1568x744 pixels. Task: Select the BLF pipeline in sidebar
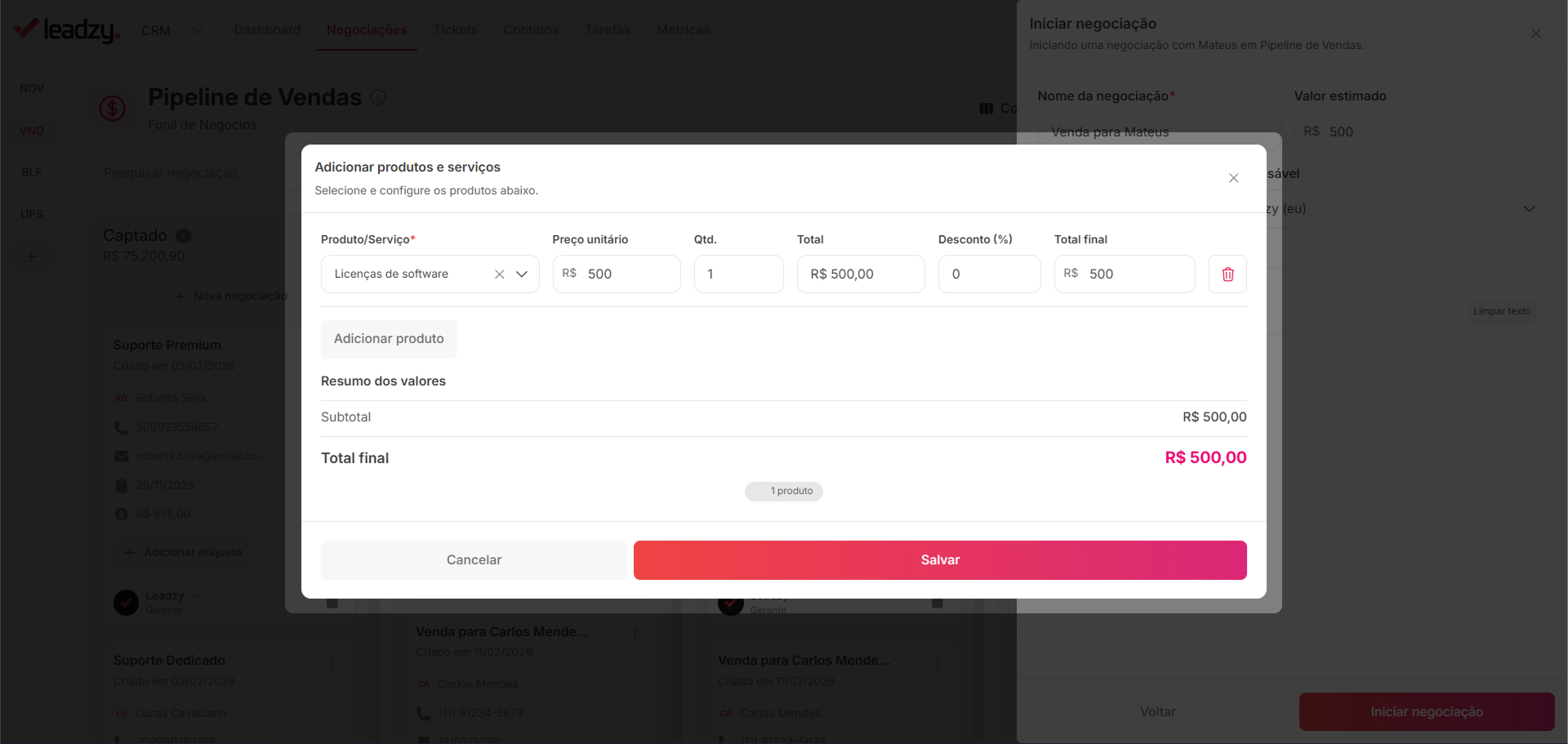pos(32,172)
